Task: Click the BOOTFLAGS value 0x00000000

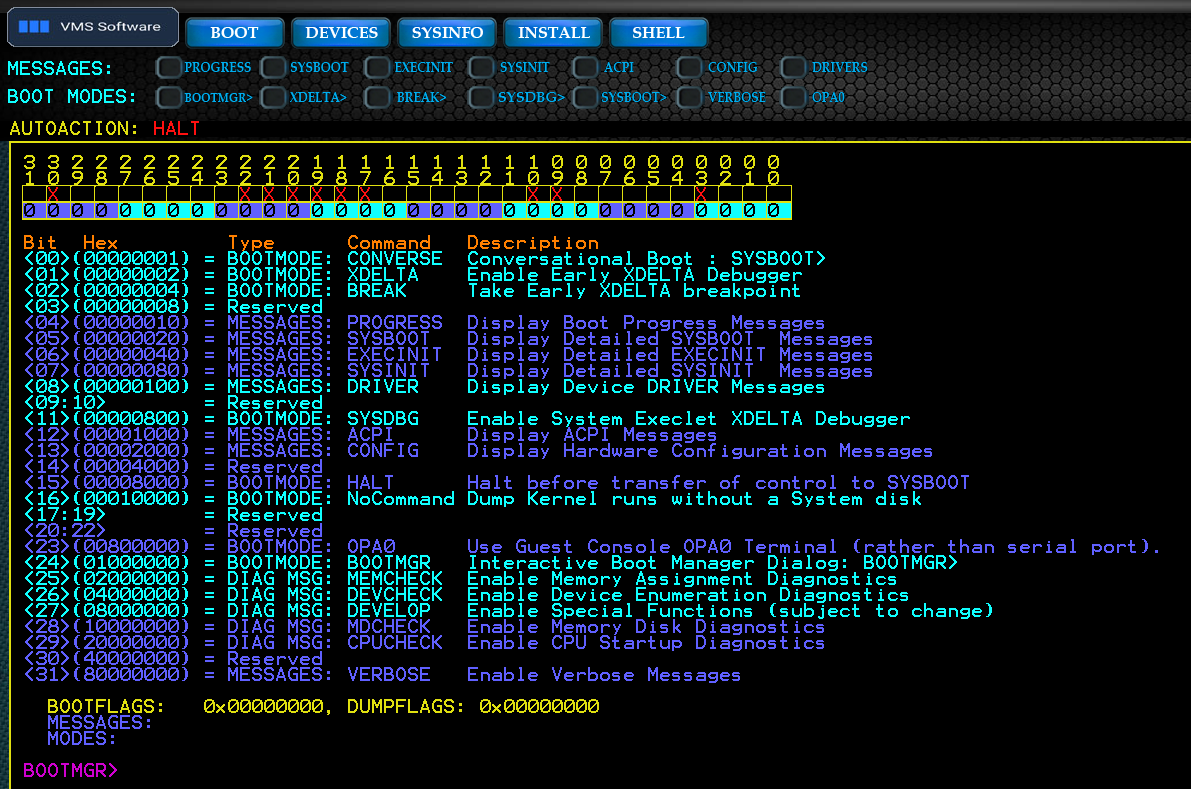Action: click(x=264, y=706)
